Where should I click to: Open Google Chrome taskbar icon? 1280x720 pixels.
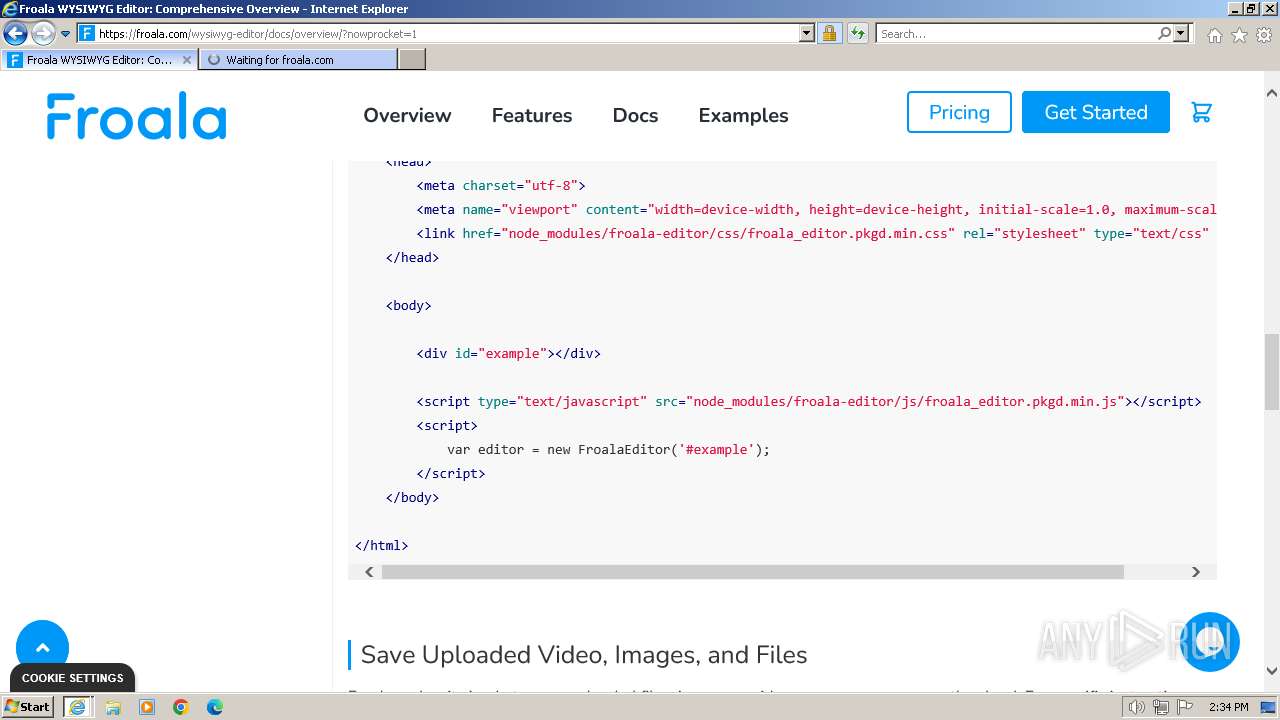181,707
